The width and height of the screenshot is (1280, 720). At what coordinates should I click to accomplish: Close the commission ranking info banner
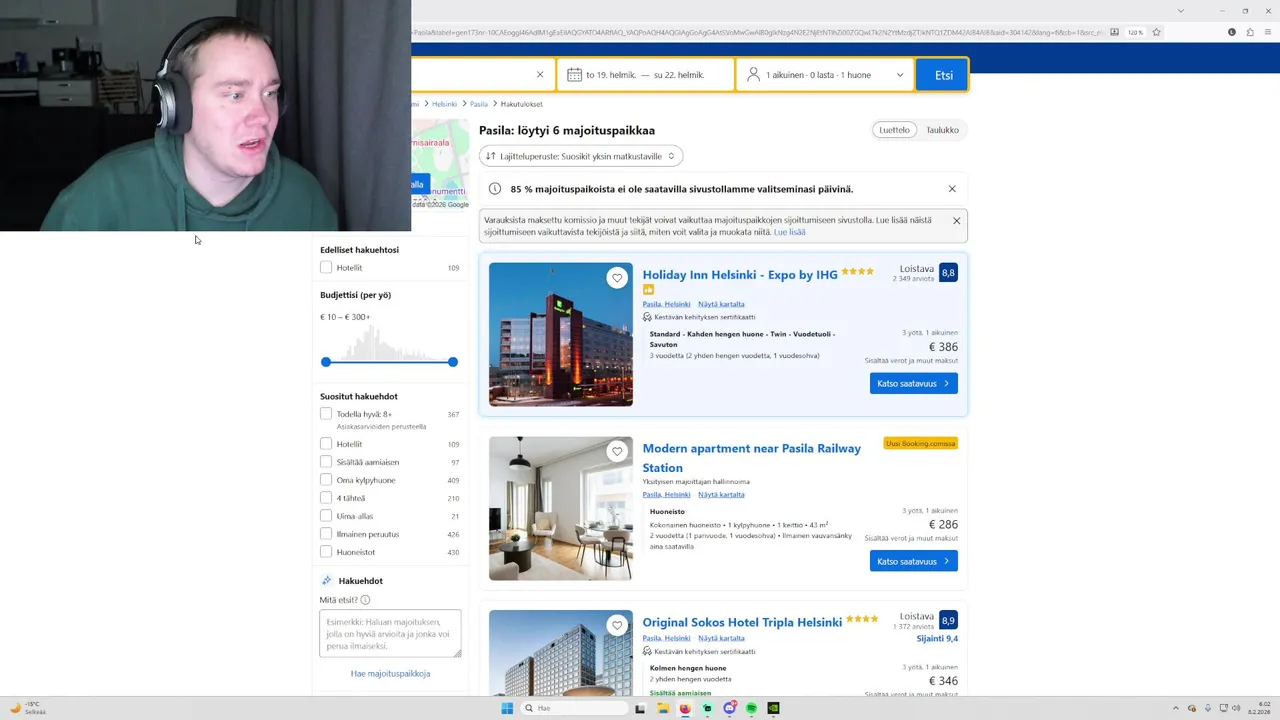click(x=956, y=221)
